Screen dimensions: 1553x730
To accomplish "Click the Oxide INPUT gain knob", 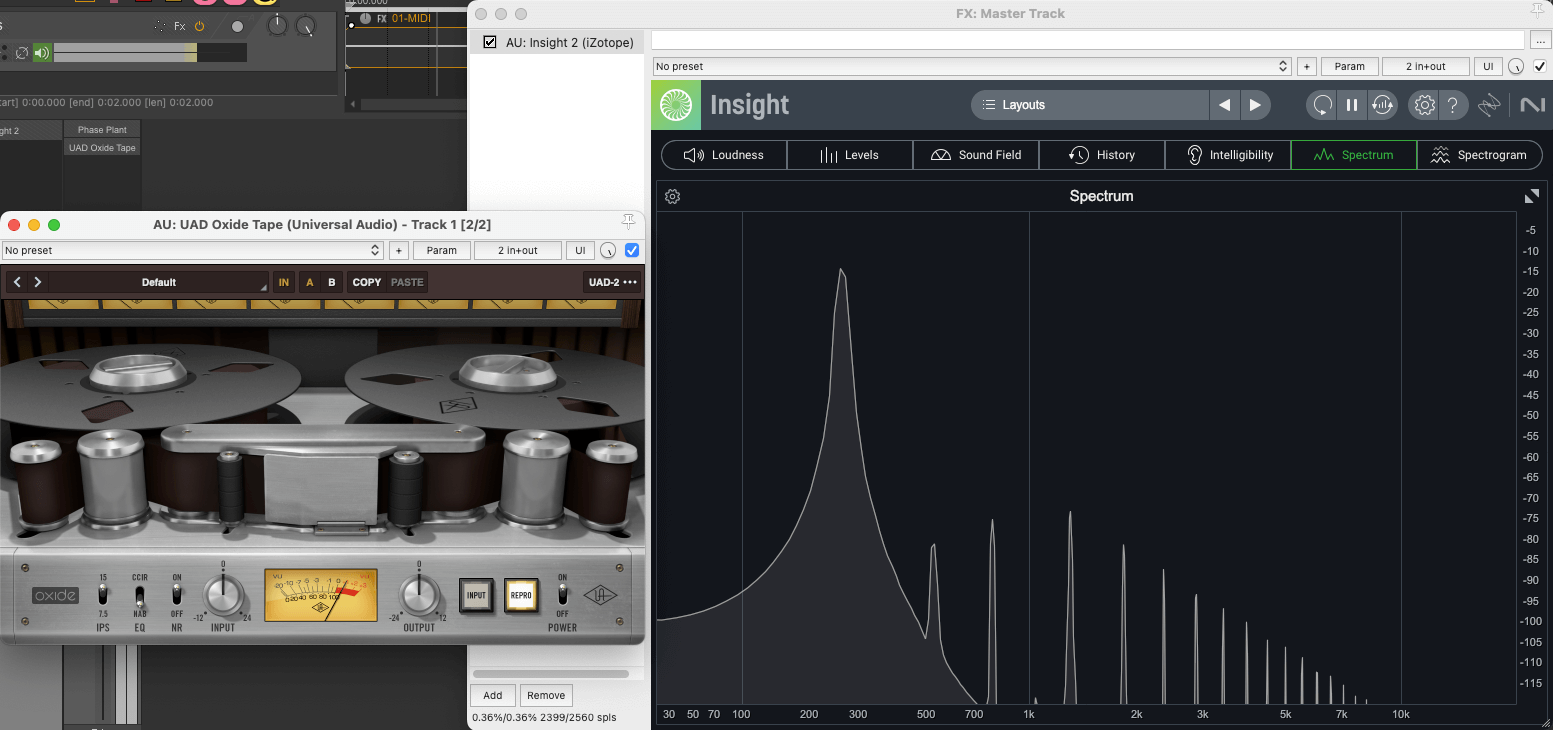I will click(223, 597).
